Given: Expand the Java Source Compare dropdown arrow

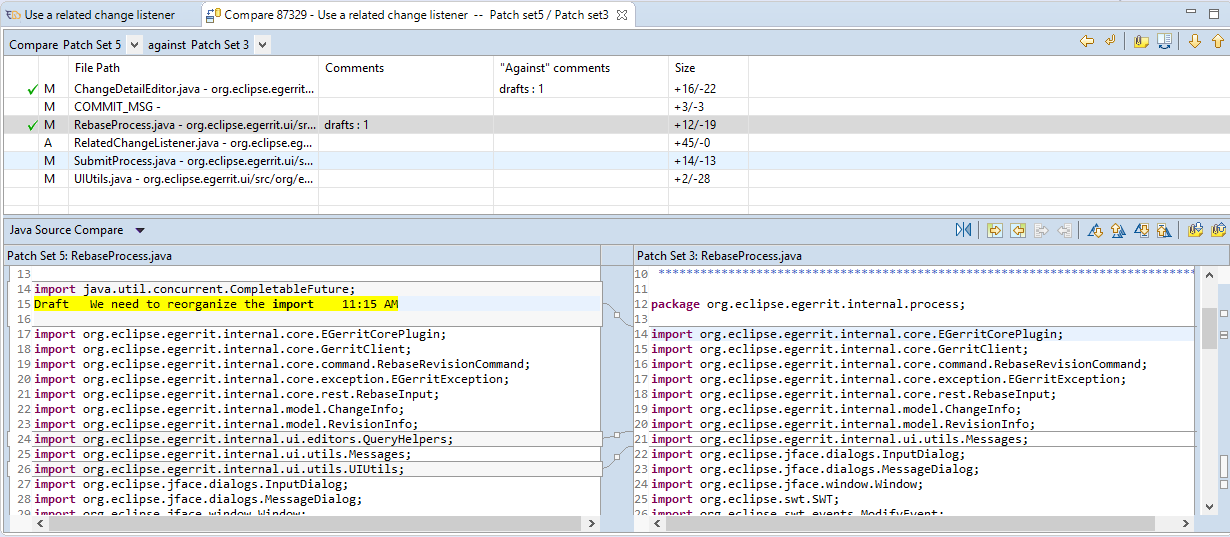Looking at the screenshot, I should coord(140,230).
